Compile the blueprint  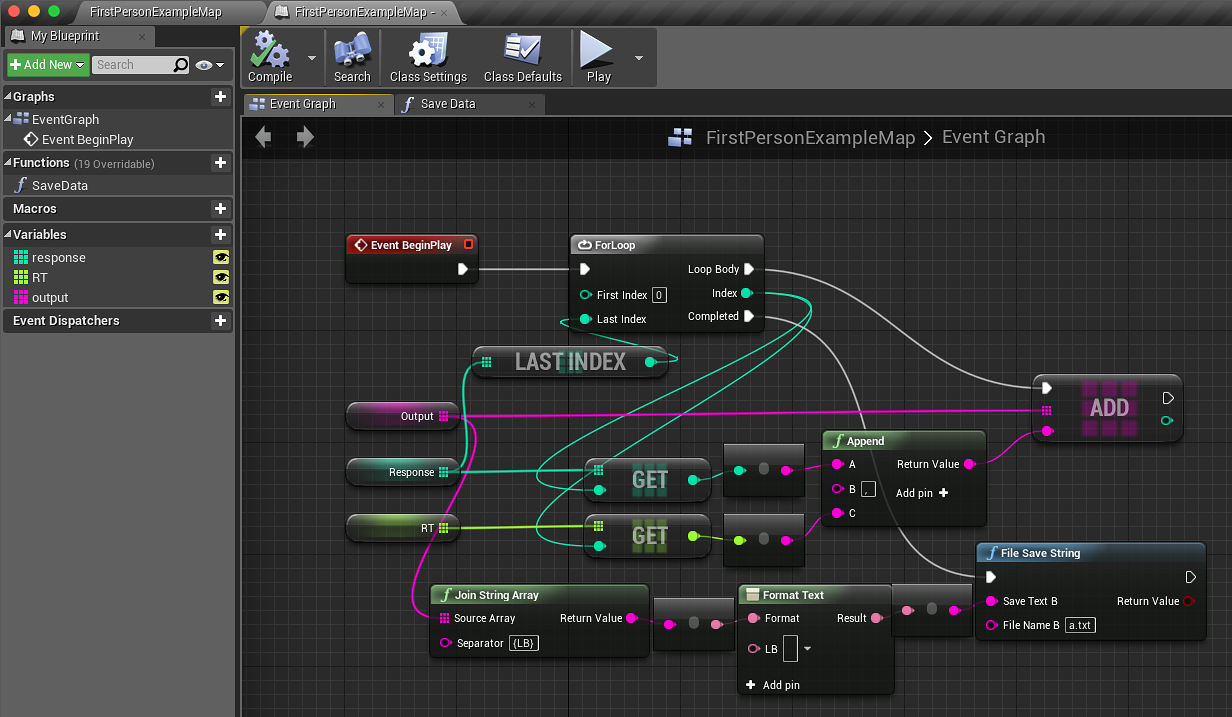tap(270, 57)
